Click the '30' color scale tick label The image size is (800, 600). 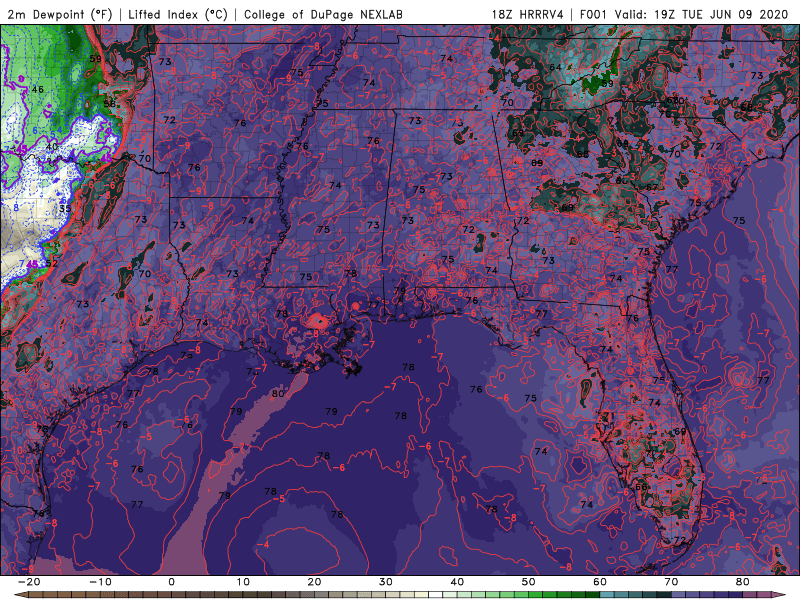[x=386, y=582]
